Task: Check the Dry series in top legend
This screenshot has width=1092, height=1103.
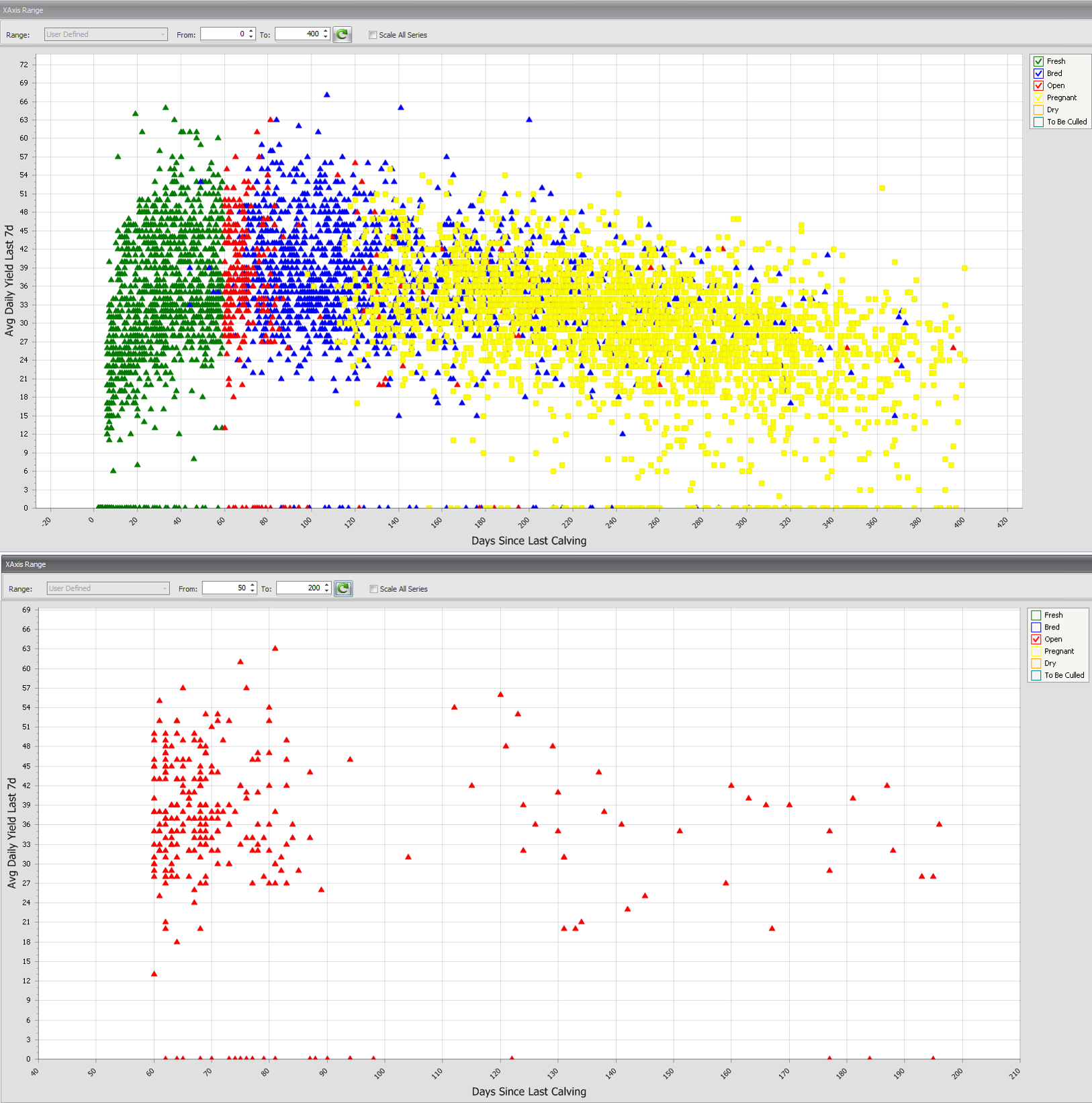Action: pyautogui.click(x=1038, y=109)
